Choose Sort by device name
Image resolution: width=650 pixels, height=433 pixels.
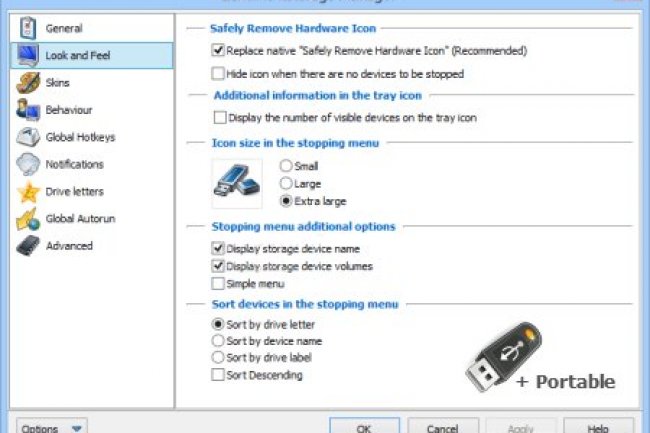click(x=218, y=341)
